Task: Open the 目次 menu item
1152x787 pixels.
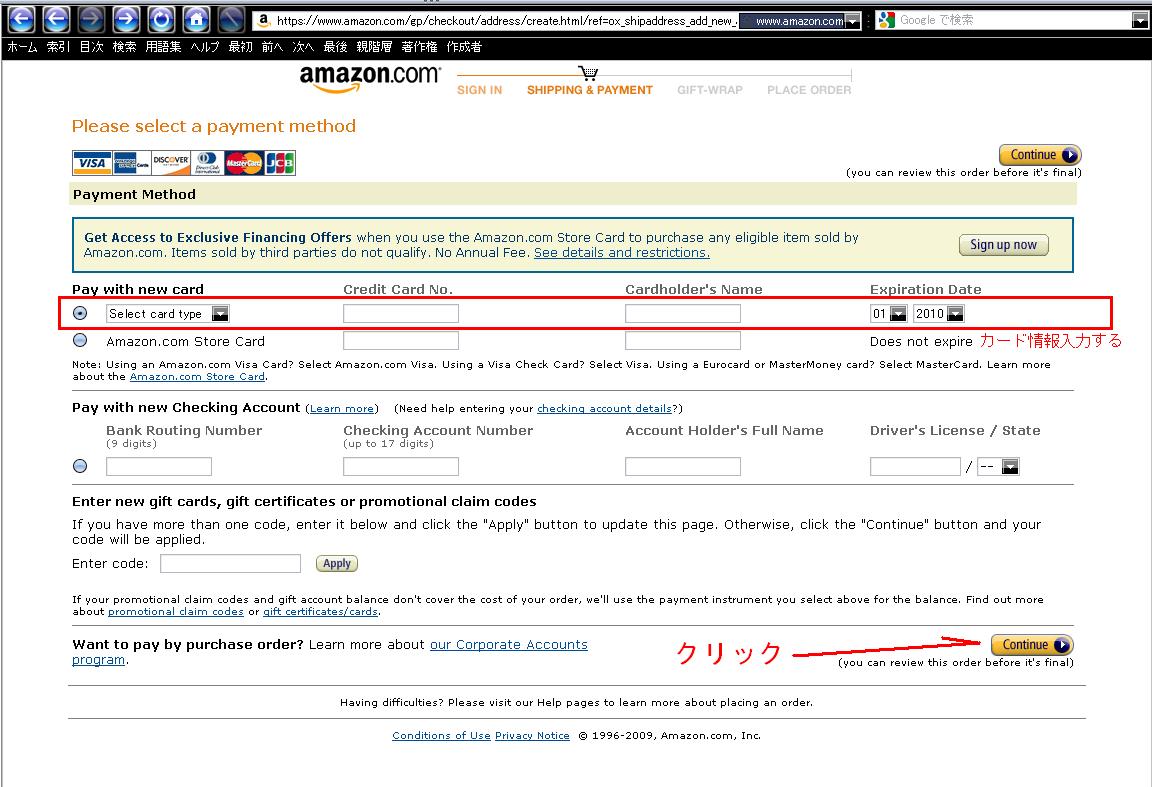Action: tap(91, 47)
